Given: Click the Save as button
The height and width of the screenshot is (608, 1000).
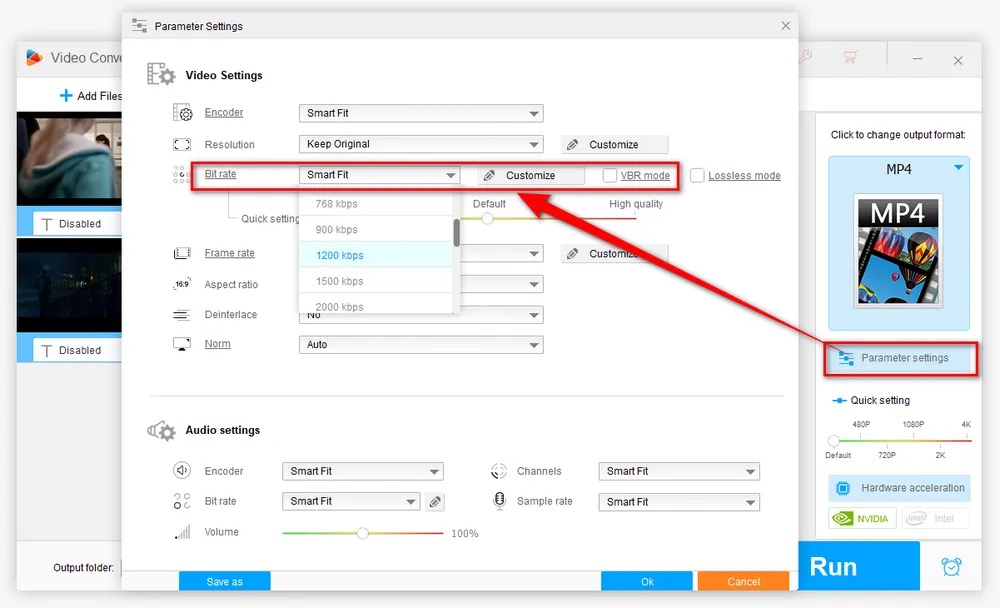Looking at the screenshot, I should pos(224,581).
